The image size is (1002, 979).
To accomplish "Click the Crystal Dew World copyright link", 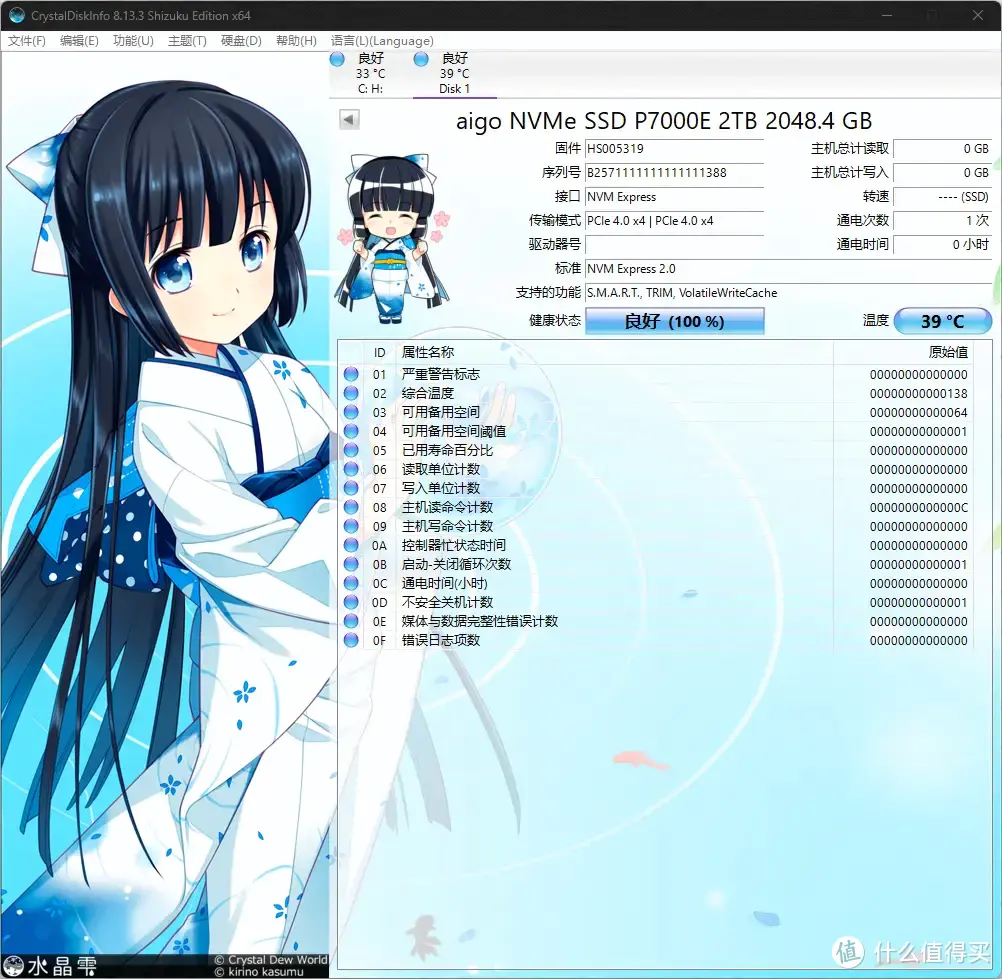I will tap(271, 960).
